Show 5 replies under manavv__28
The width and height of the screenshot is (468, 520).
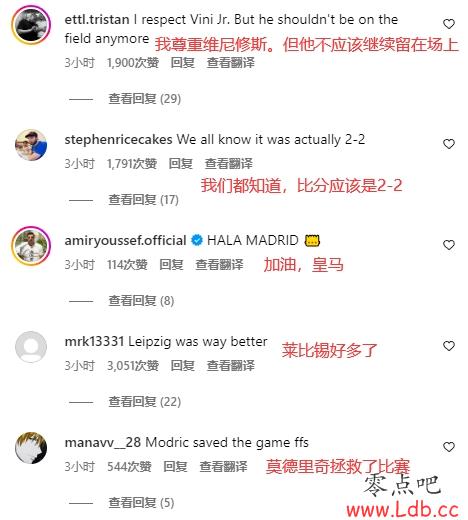(x=141, y=503)
